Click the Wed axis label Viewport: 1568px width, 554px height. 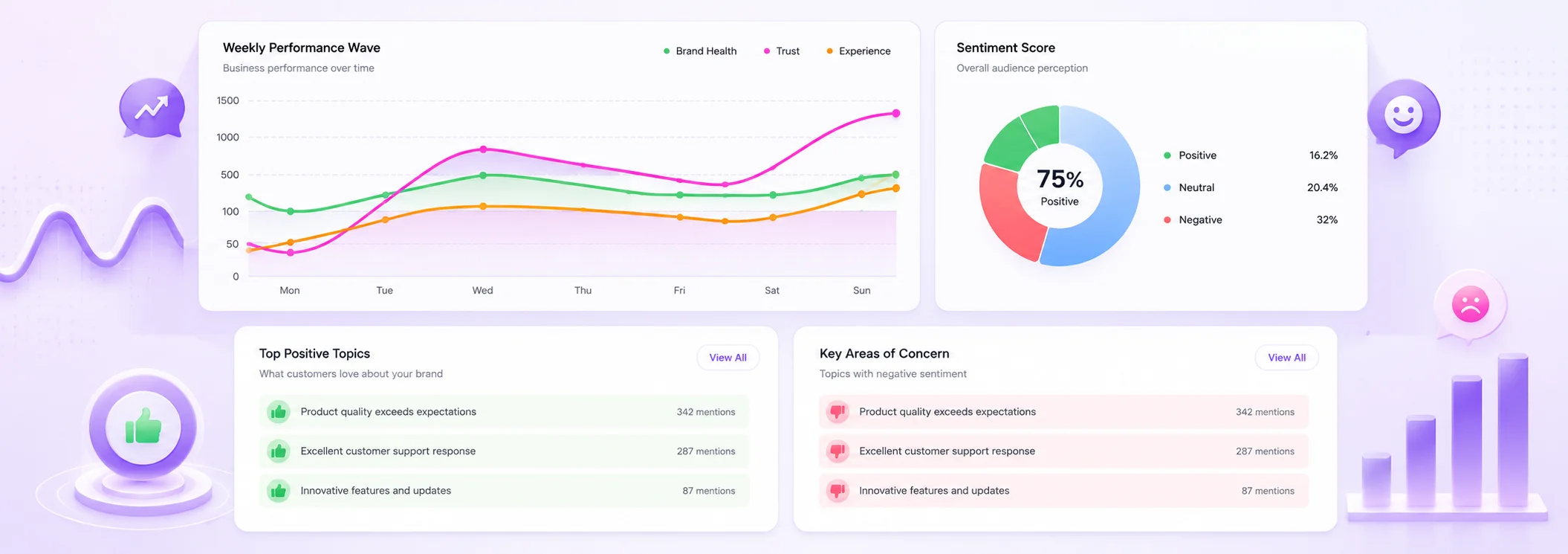pyautogui.click(x=482, y=291)
